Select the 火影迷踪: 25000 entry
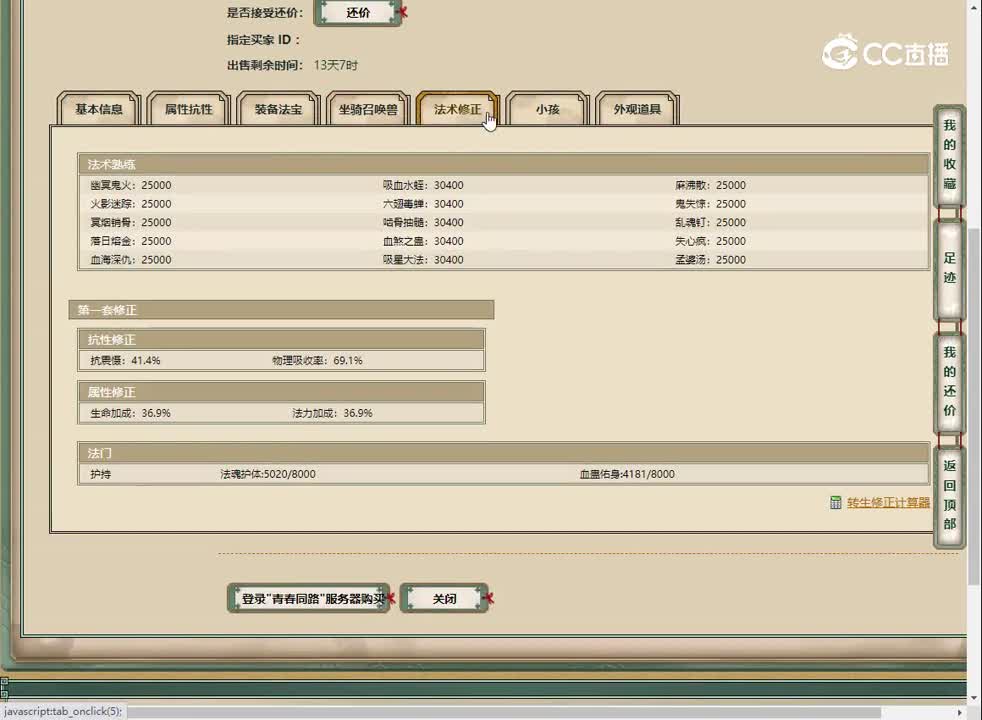 [130, 204]
